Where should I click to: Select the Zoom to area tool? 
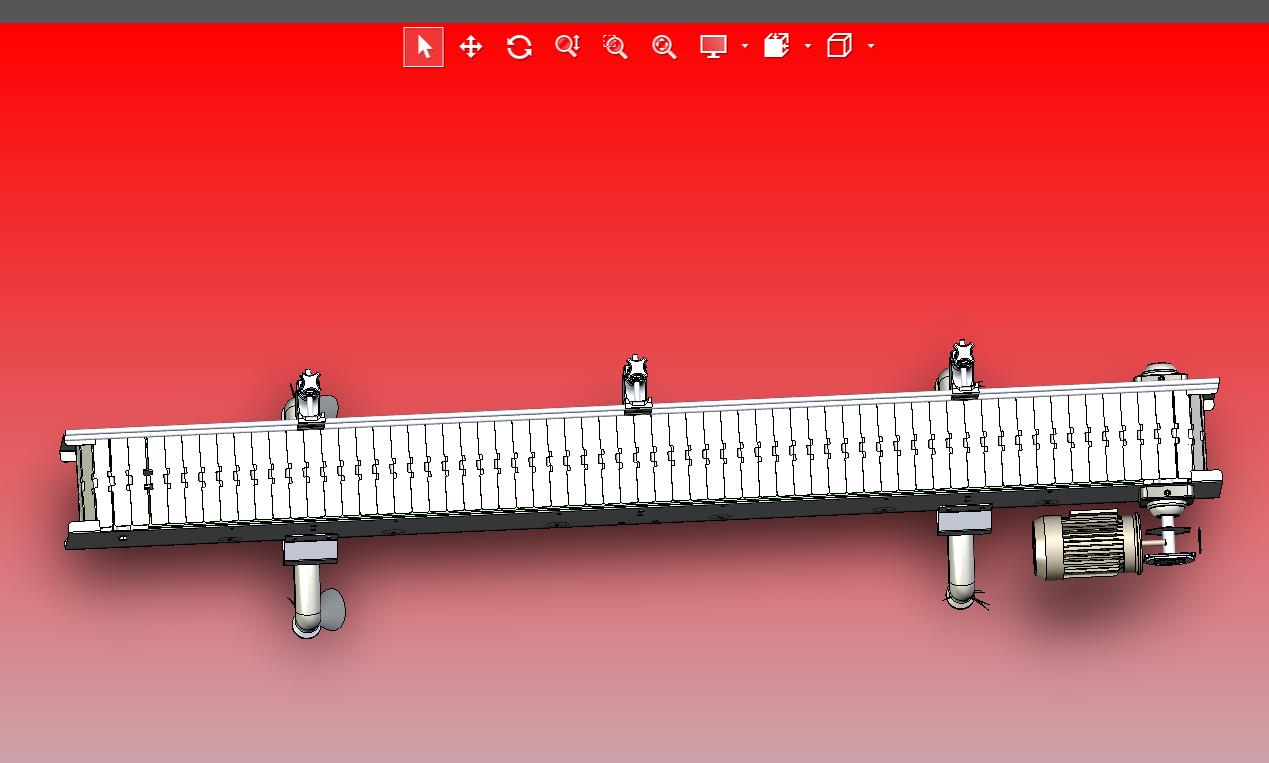615,47
